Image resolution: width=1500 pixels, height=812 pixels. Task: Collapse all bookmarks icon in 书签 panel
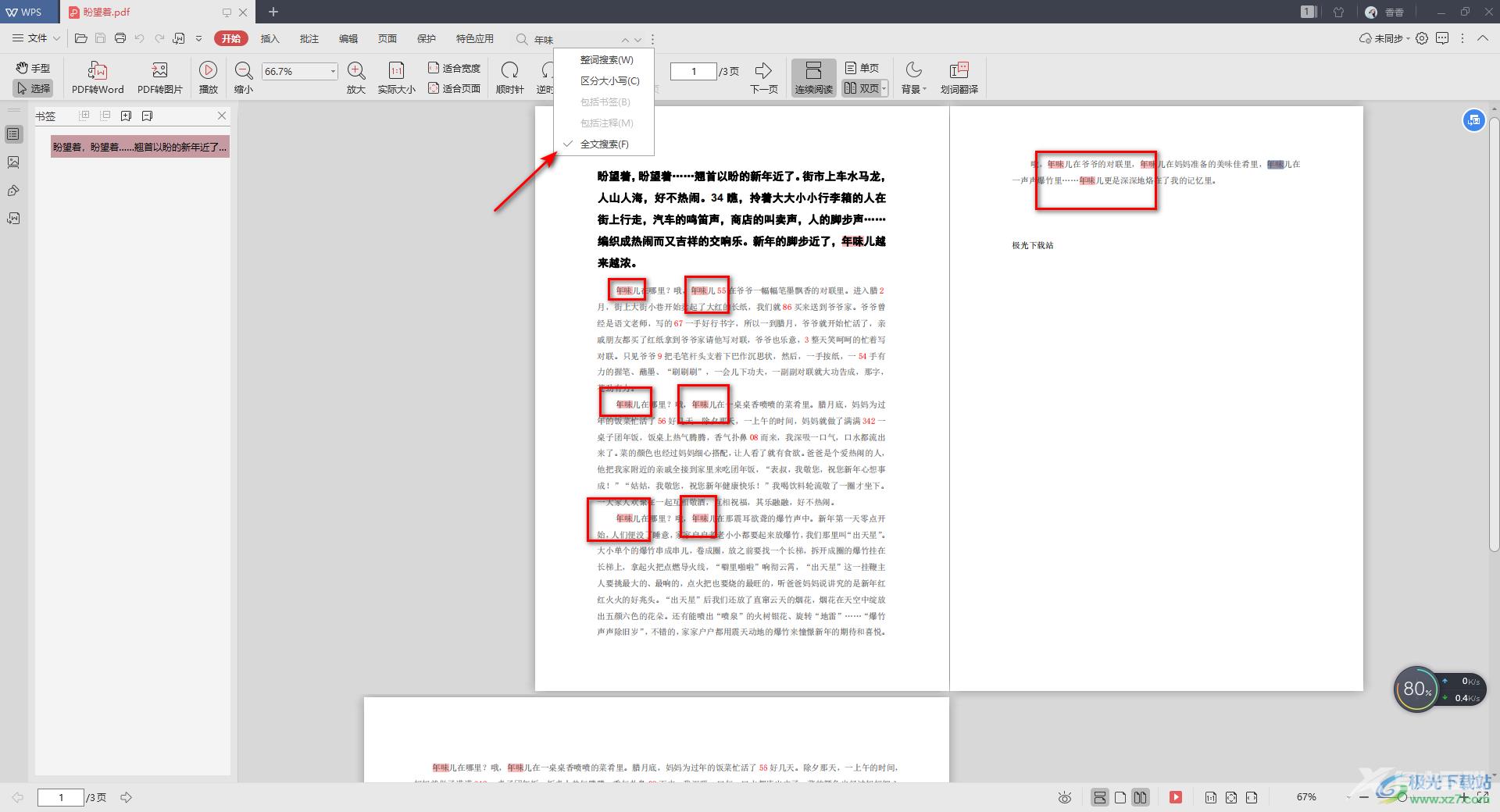tap(105, 116)
